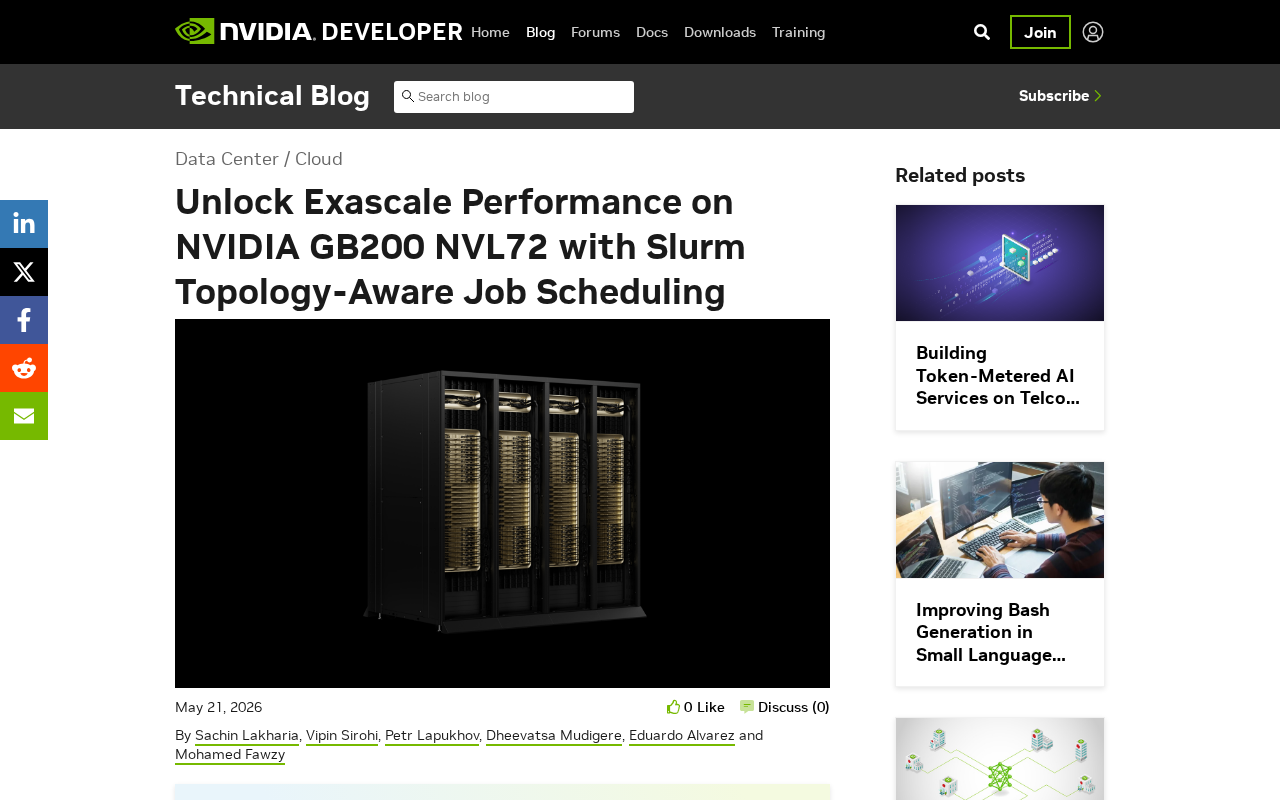Viewport: 1280px width, 800px height.
Task: Click Subscribe link with chevron
Action: 1061,96
